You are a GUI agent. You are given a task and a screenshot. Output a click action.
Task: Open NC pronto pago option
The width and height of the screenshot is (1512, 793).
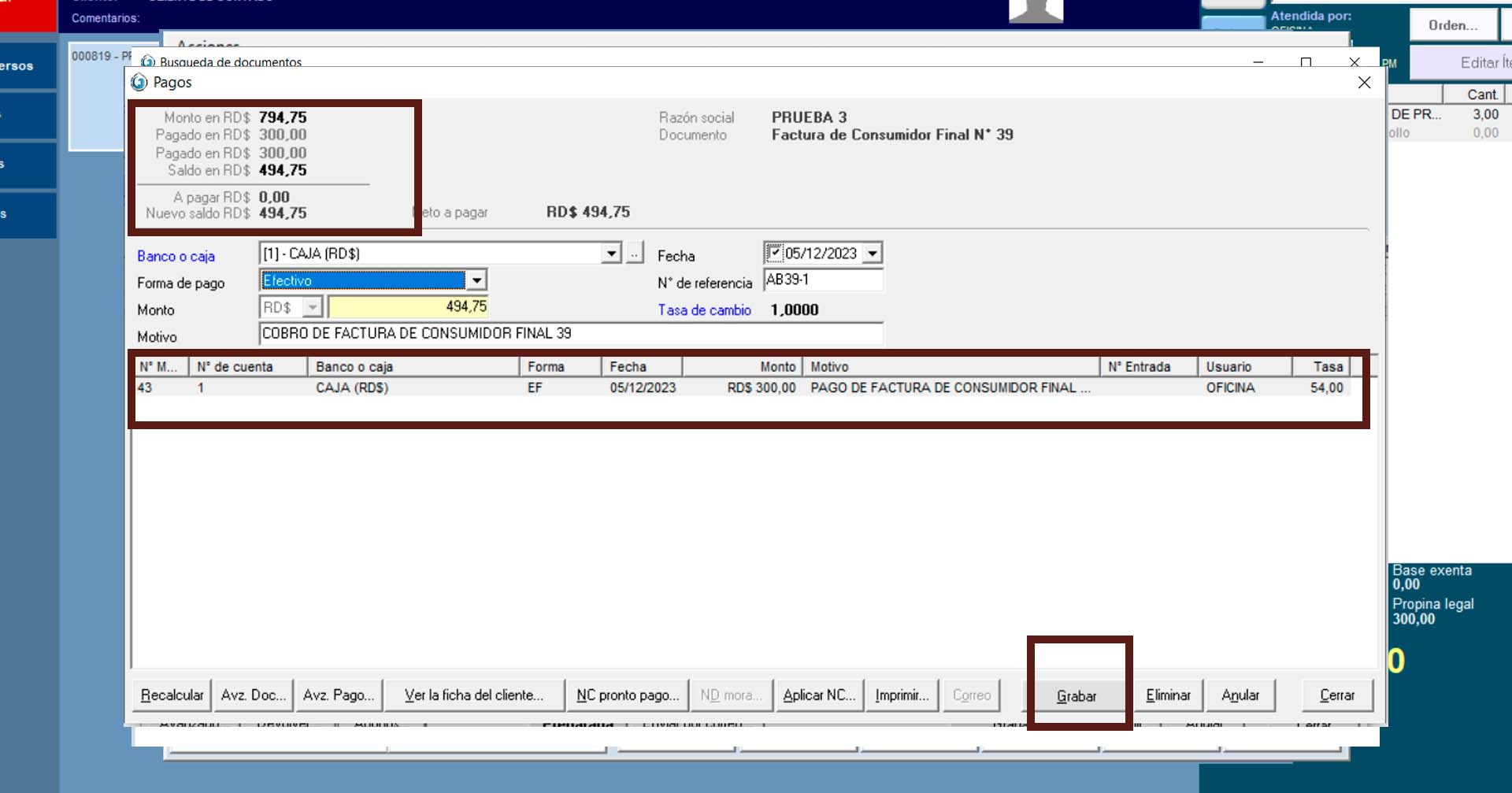coord(627,695)
